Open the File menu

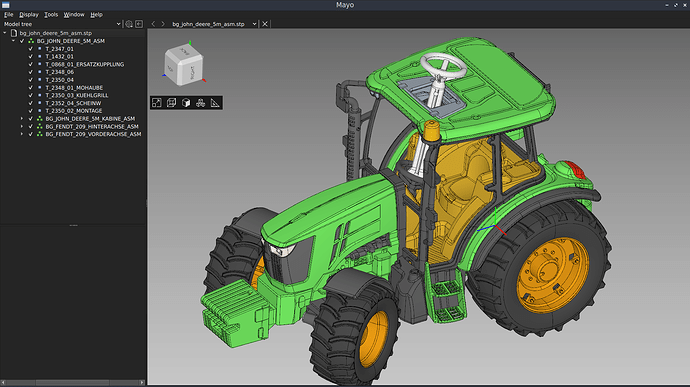[8, 15]
